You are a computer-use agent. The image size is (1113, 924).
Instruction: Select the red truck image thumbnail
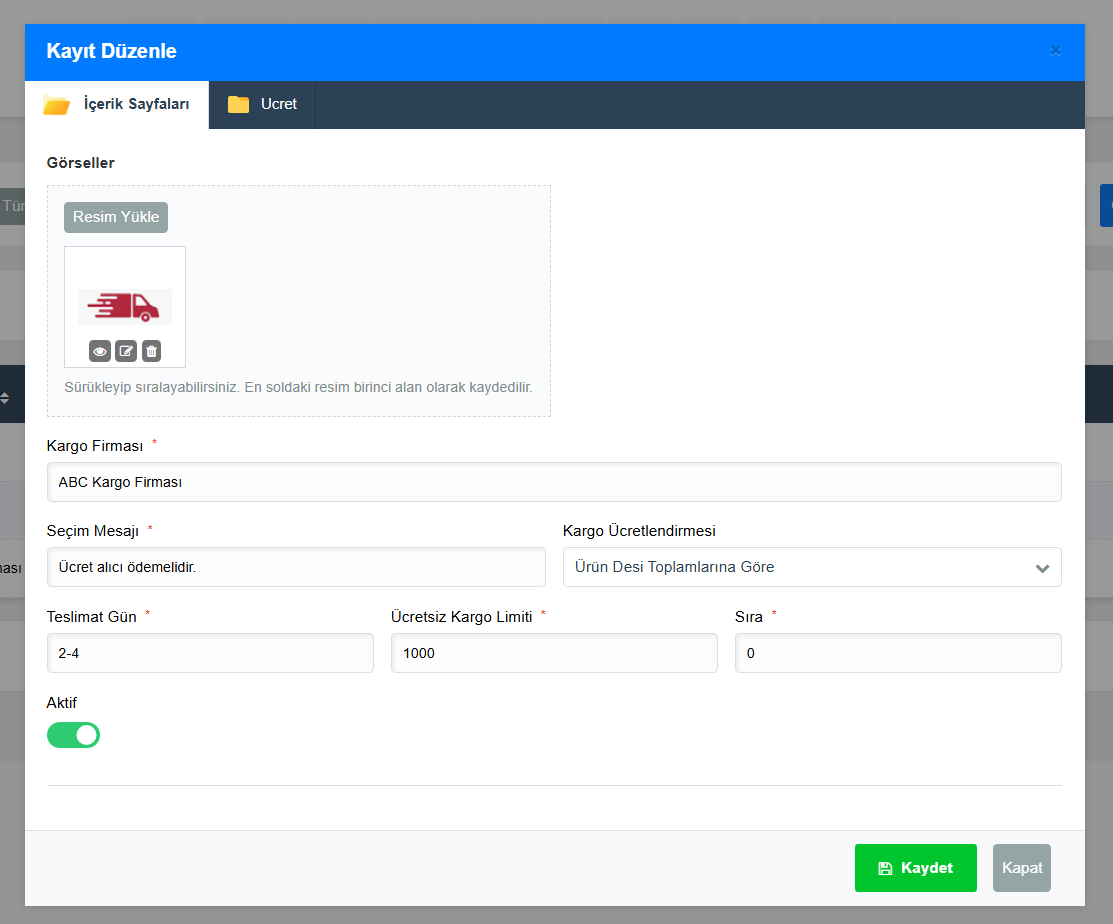(x=125, y=306)
